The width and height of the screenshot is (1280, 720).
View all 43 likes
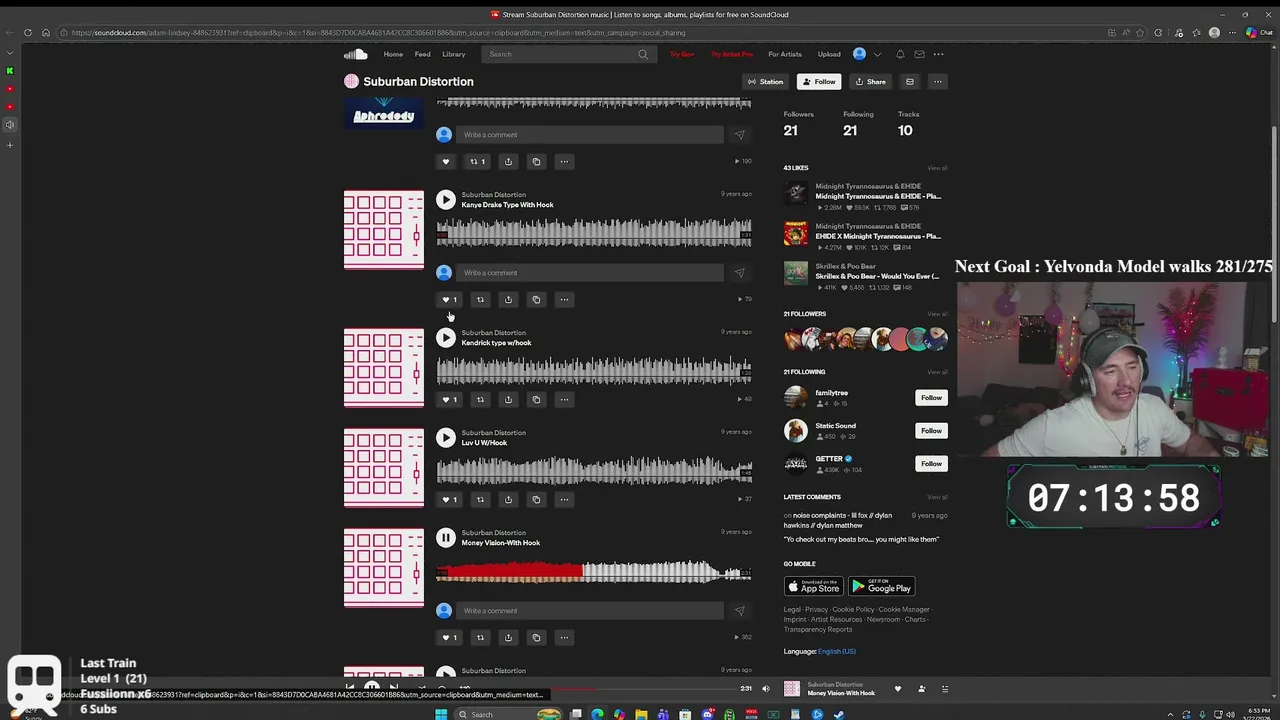937,168
